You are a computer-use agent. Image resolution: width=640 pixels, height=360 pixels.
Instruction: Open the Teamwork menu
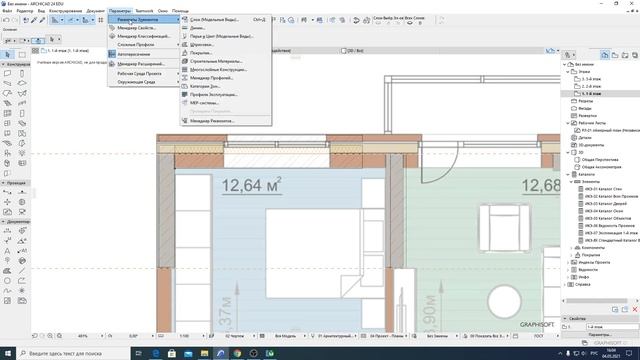tap(144, 11)
